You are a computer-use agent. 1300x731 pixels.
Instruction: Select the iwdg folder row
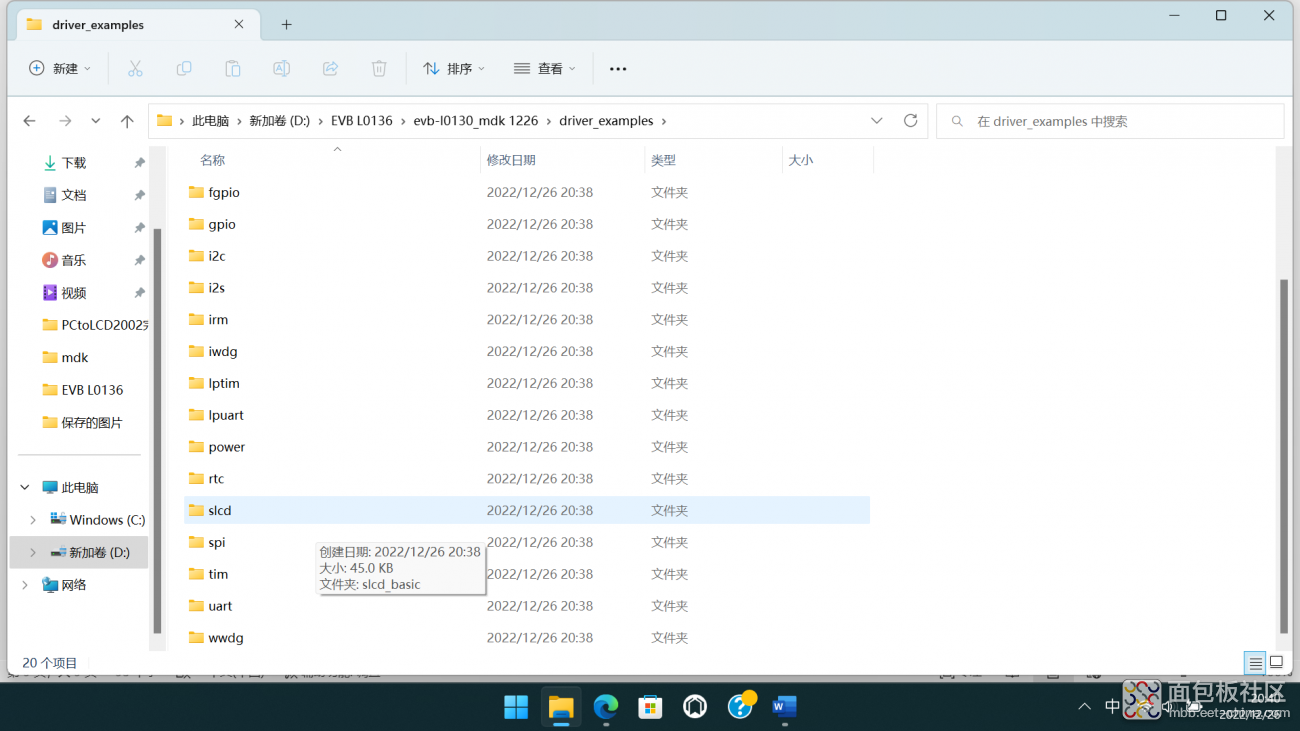coord(527,351)
